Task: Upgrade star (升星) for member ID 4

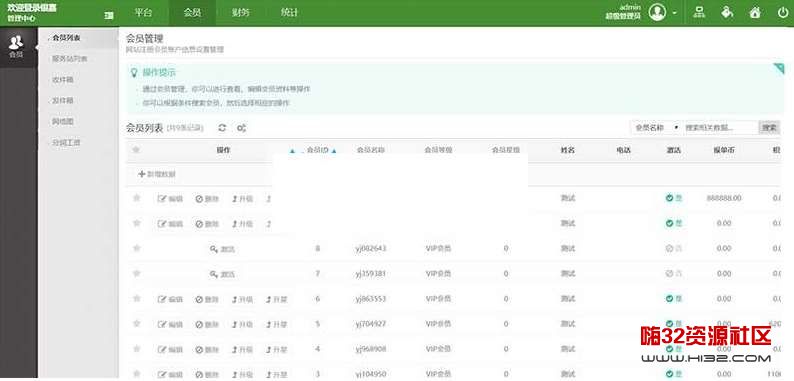Action: (x=277, y=350)
